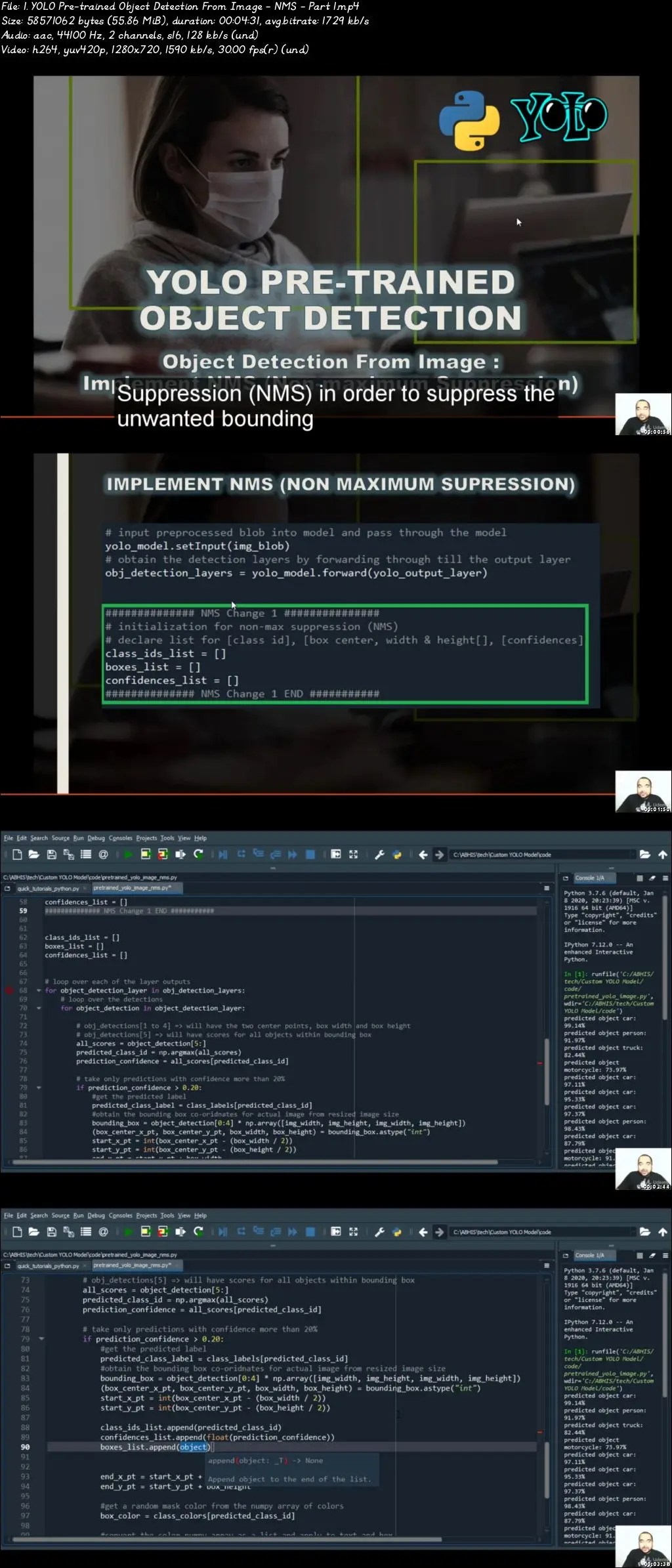672x1568 pixels.
Task: Open PYTHONPATH manager python icon, upper Spyder frame
Action: click(397, 854)
